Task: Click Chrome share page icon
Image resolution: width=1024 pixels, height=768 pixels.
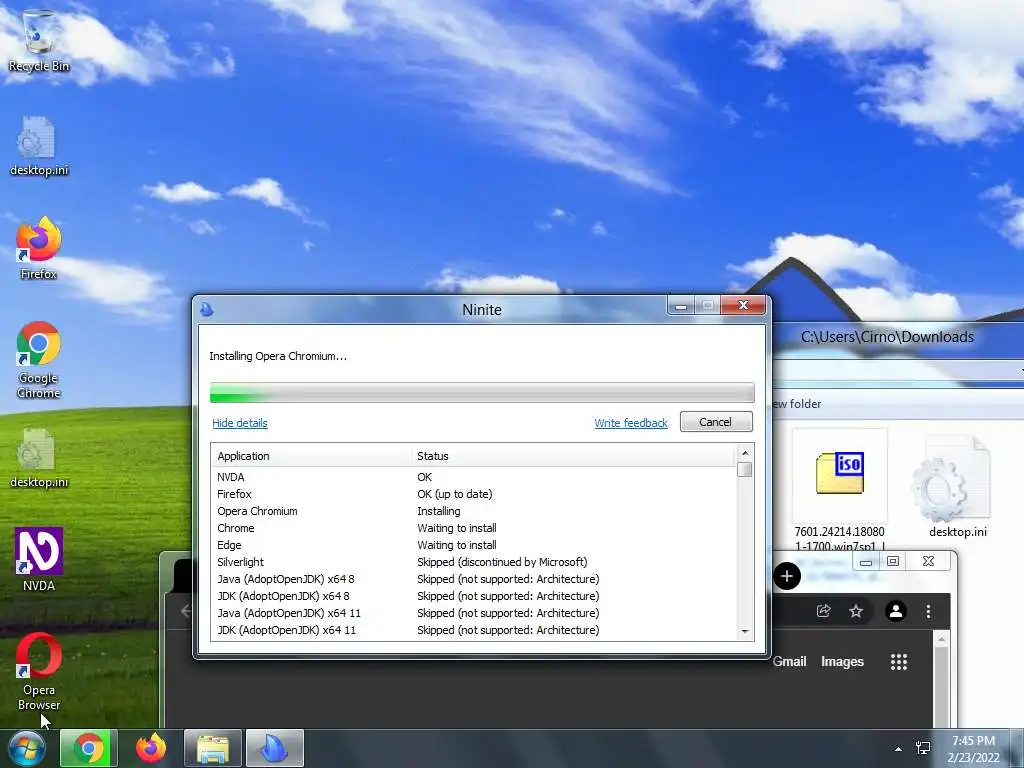Action: coord(824,611)
